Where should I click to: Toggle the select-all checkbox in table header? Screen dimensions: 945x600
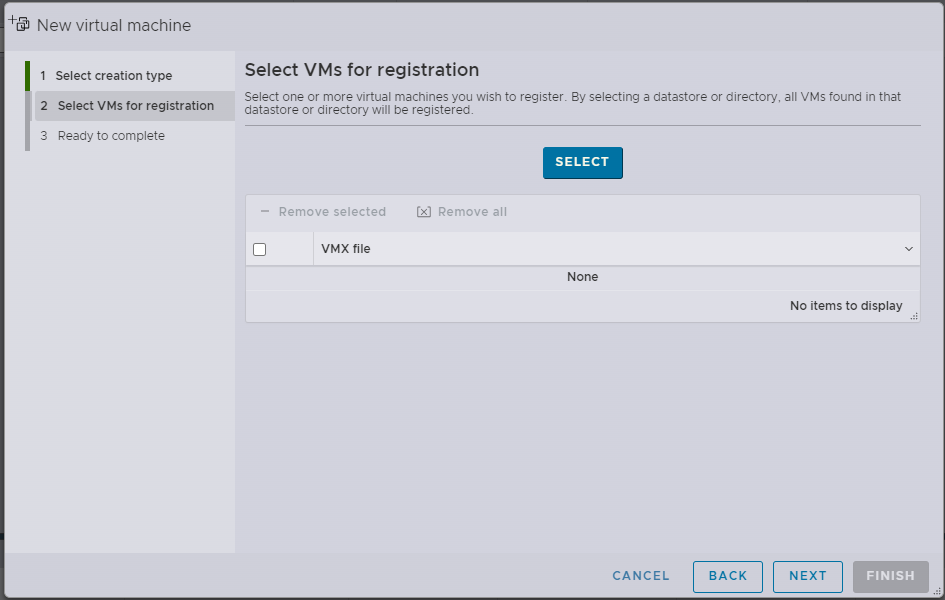tap(260, 249)
